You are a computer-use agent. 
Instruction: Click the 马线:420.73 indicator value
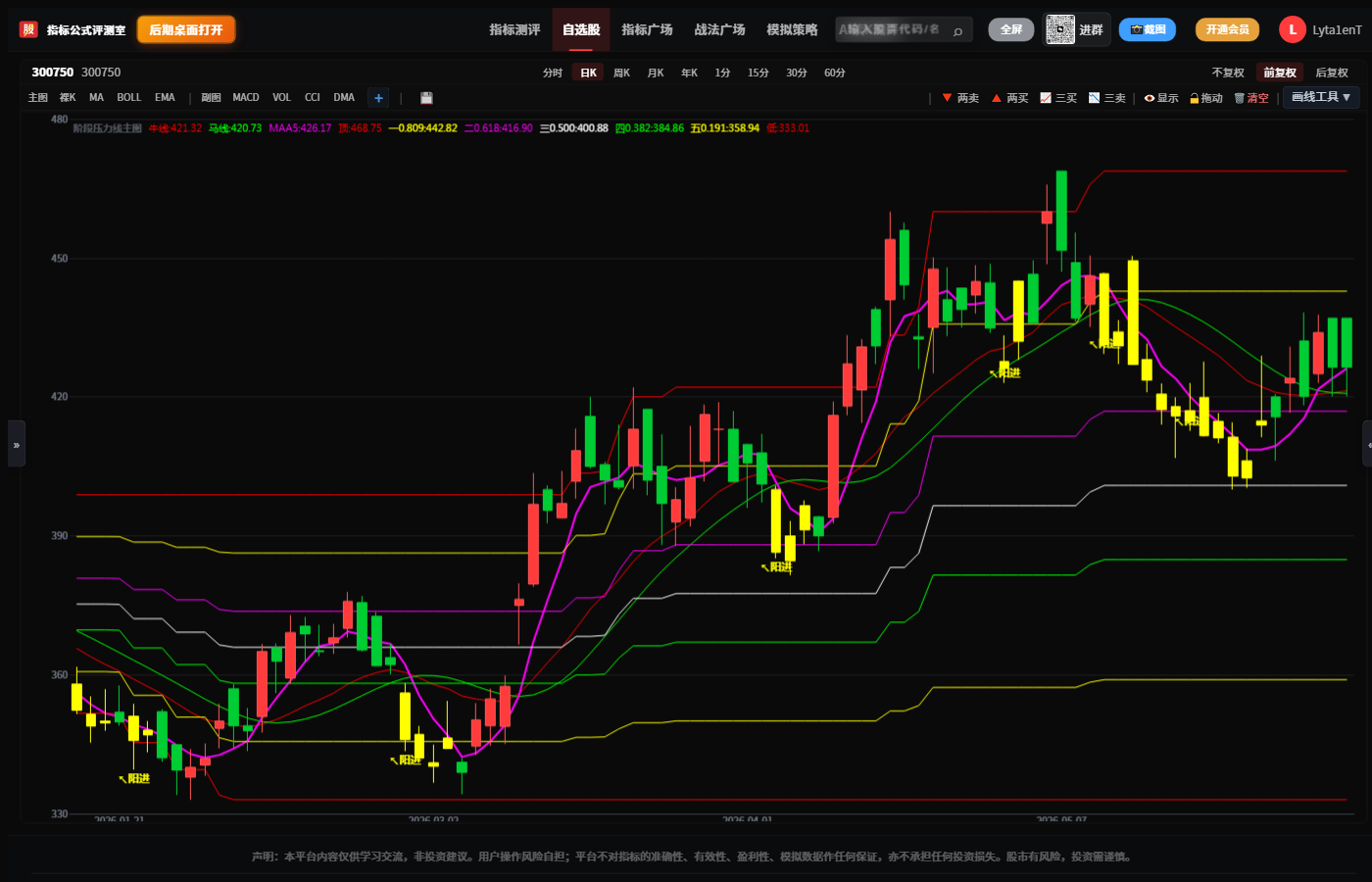click(x=235, y=128)
